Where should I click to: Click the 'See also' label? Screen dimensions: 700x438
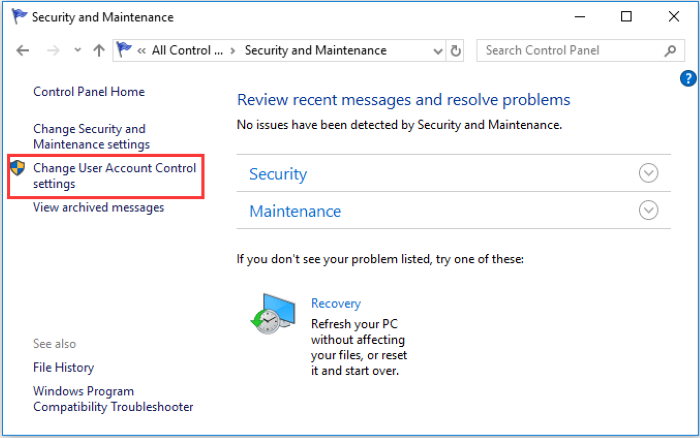click(x=54, y=344)
